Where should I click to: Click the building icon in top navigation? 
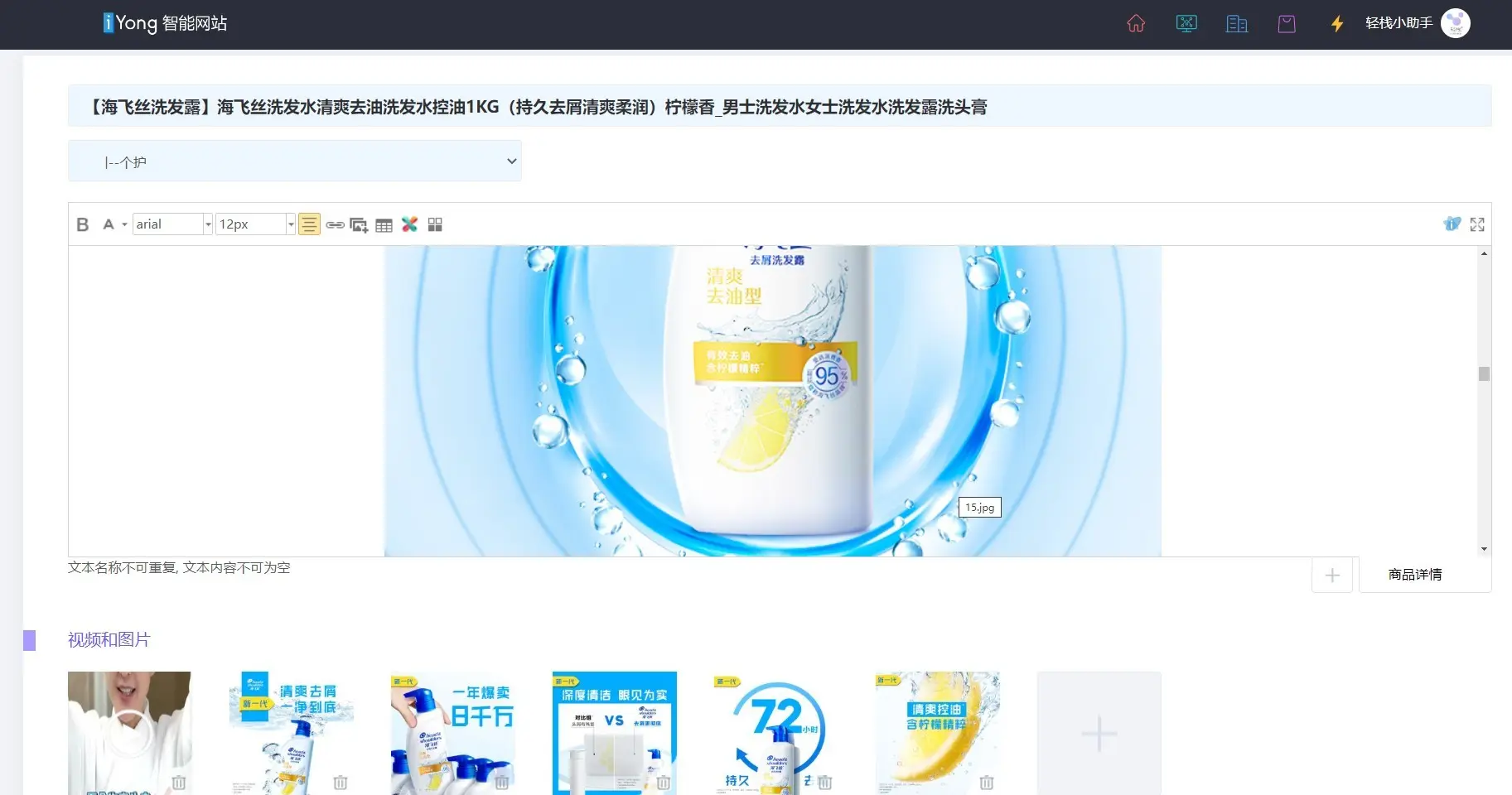point(1236,24)
